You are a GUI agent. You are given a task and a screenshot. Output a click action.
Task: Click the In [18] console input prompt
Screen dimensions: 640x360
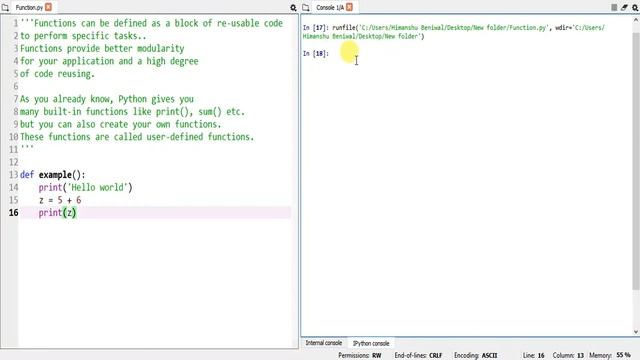(316, 53)
